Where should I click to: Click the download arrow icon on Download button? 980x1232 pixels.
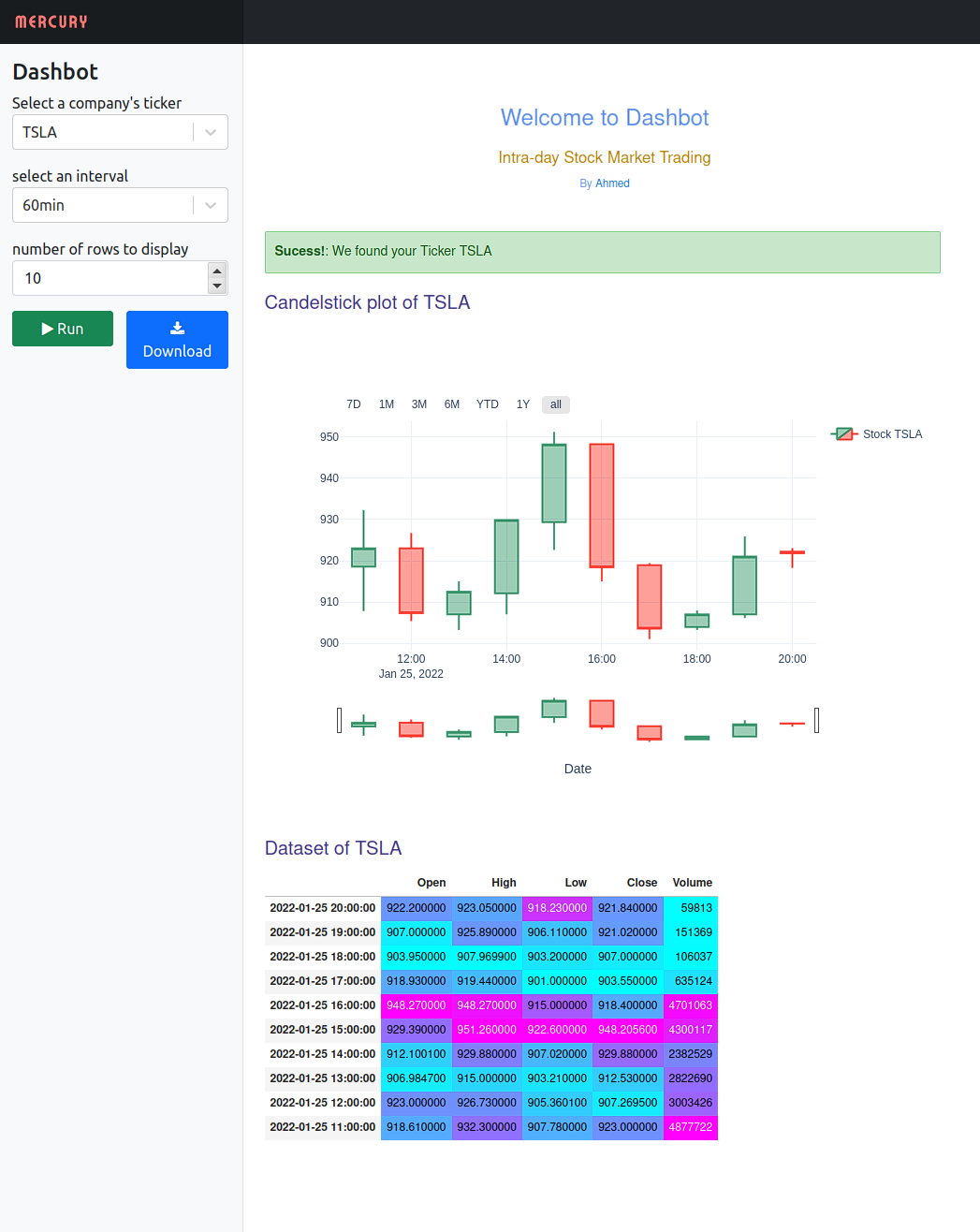point(177,328)
